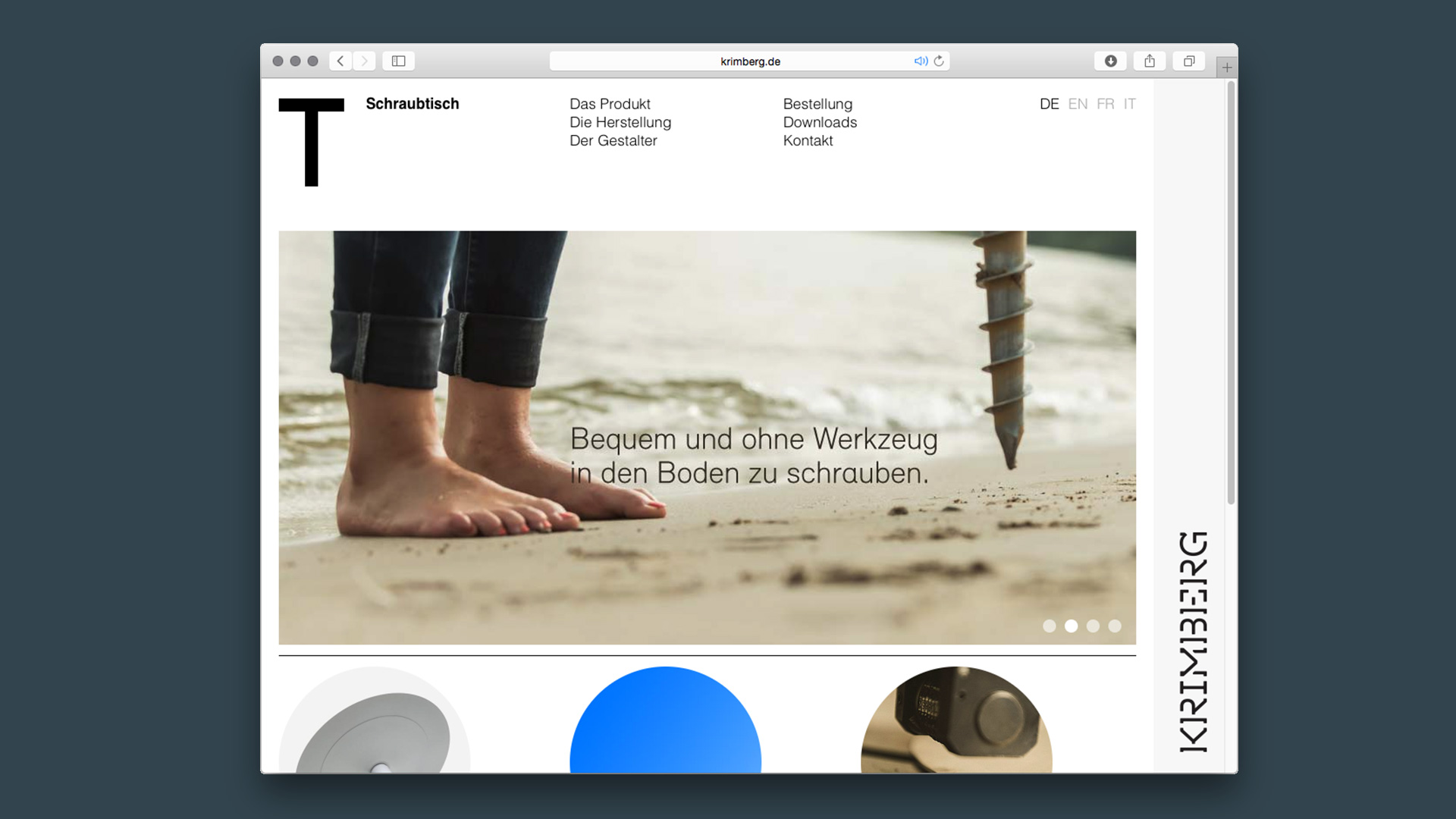Click the krimberg.de address bar
Screen dimensions: 1456x819
click(749, 61)
